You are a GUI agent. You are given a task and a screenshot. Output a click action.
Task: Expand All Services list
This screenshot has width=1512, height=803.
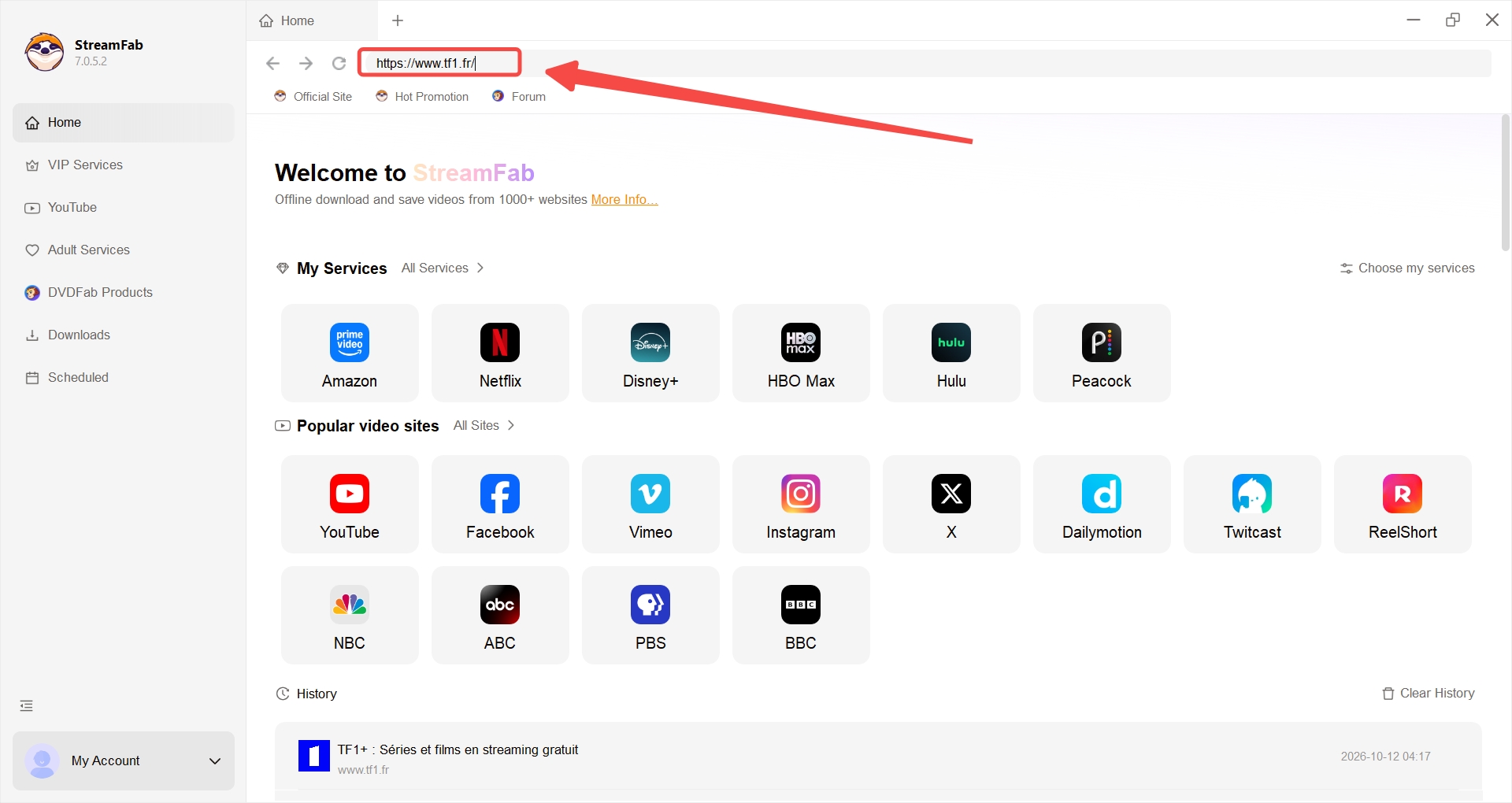point(443,268)
